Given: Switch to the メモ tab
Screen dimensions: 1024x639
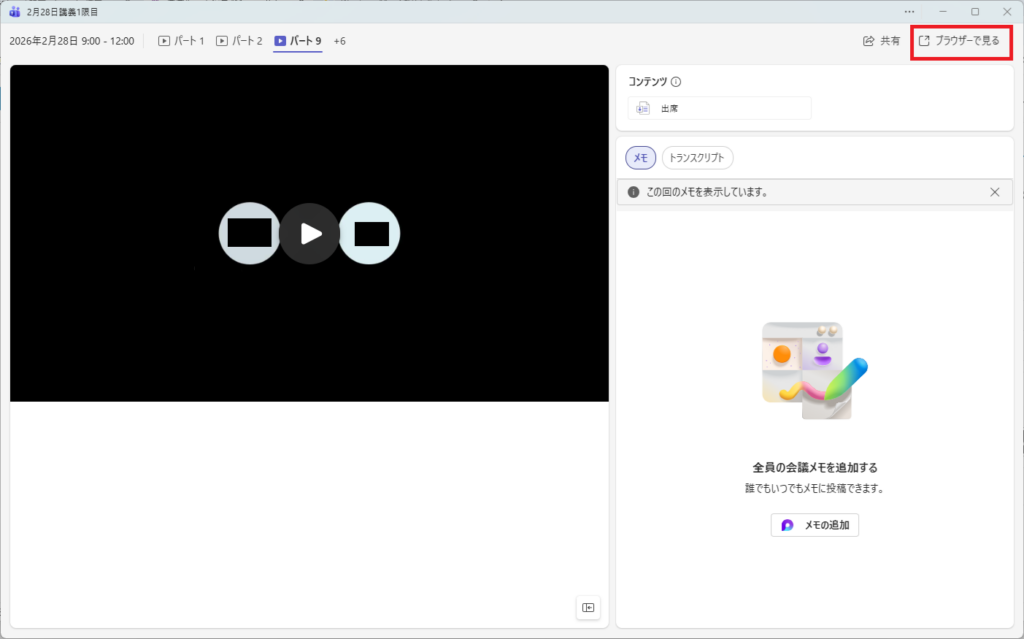Looking at the screenshot, I should [x=641, y=158].
